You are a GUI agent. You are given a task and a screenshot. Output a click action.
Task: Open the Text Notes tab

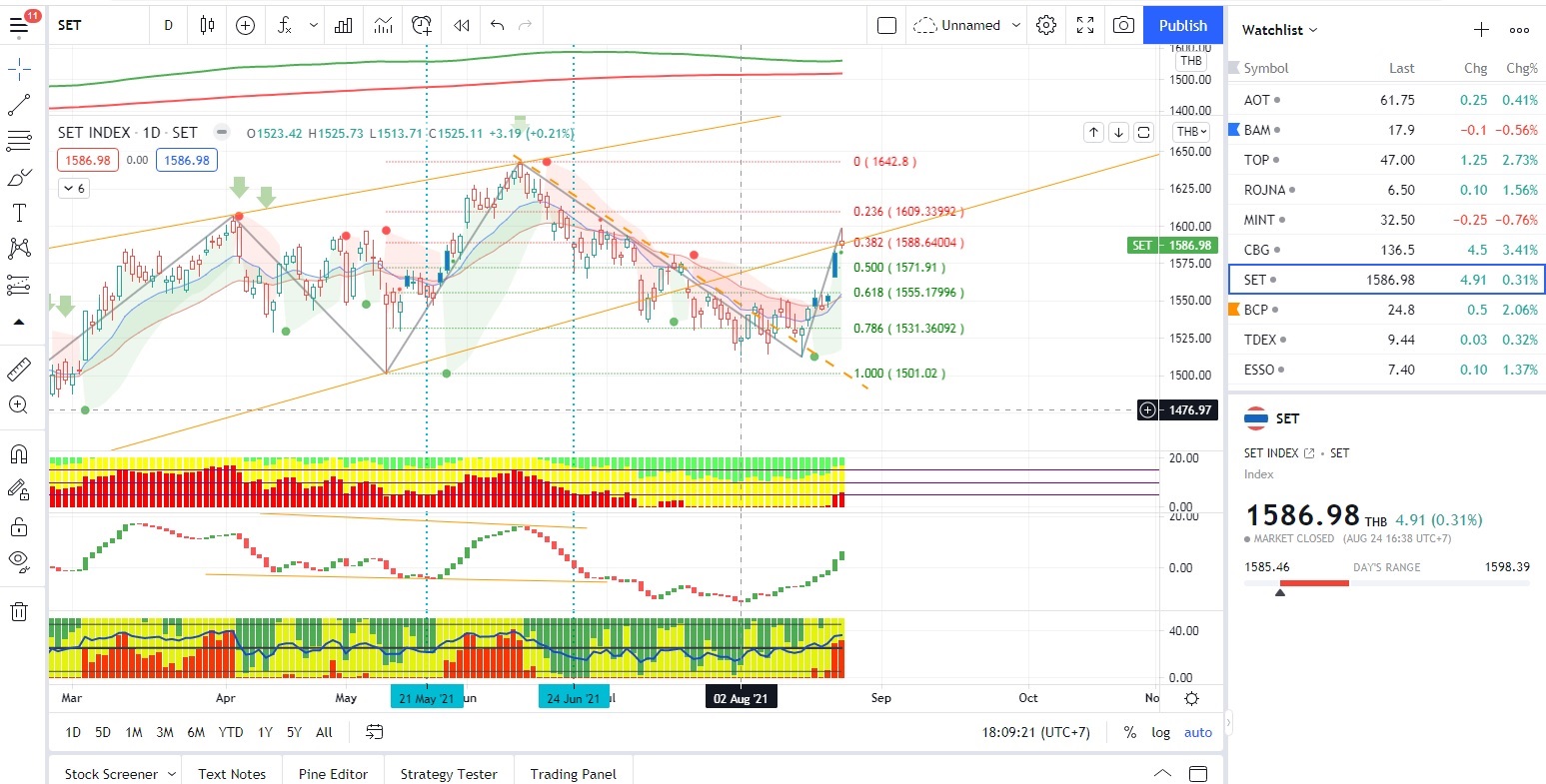click(x=232, y=773)
